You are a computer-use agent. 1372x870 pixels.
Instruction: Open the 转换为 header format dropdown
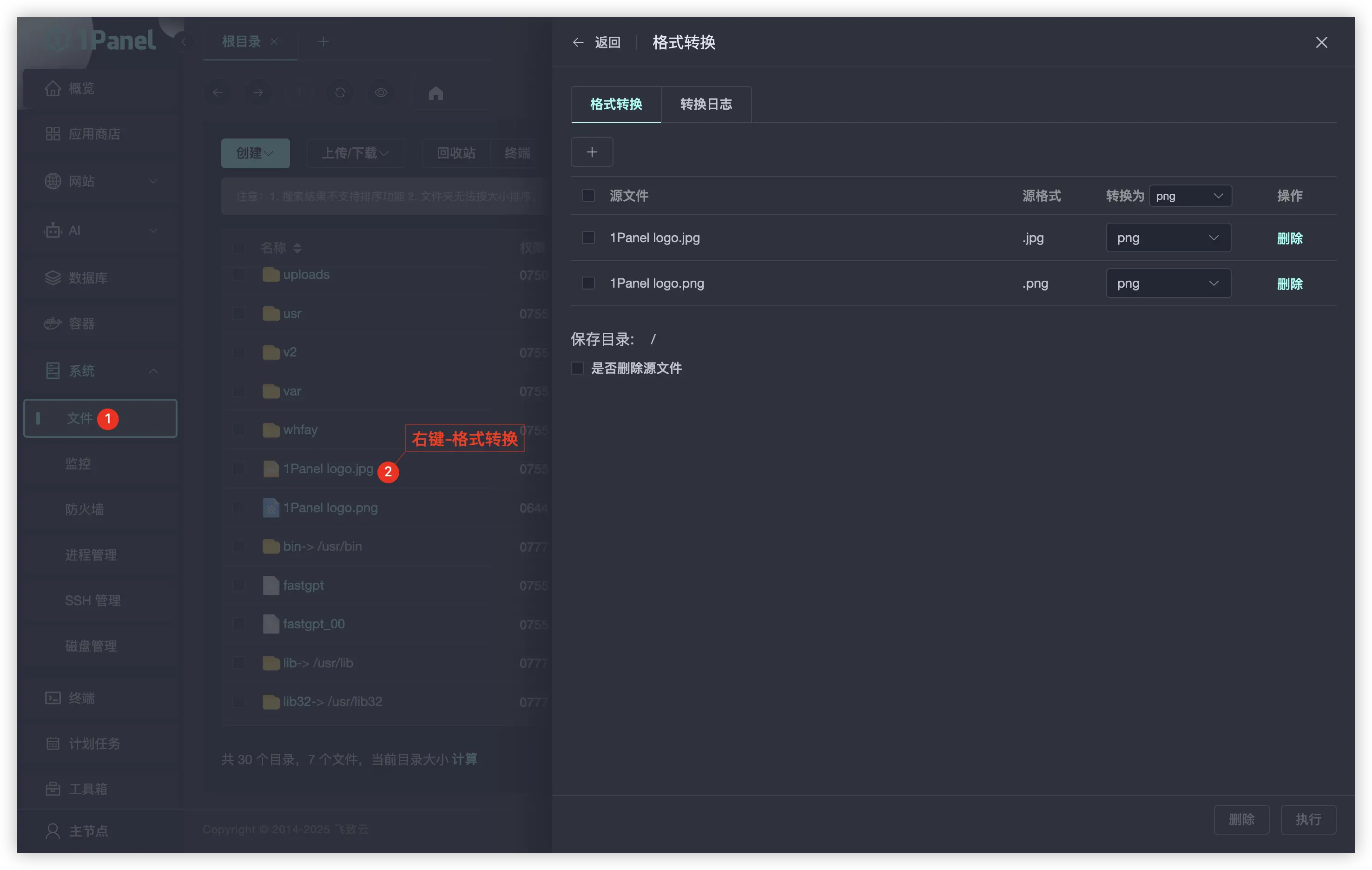coord(1190,196)
